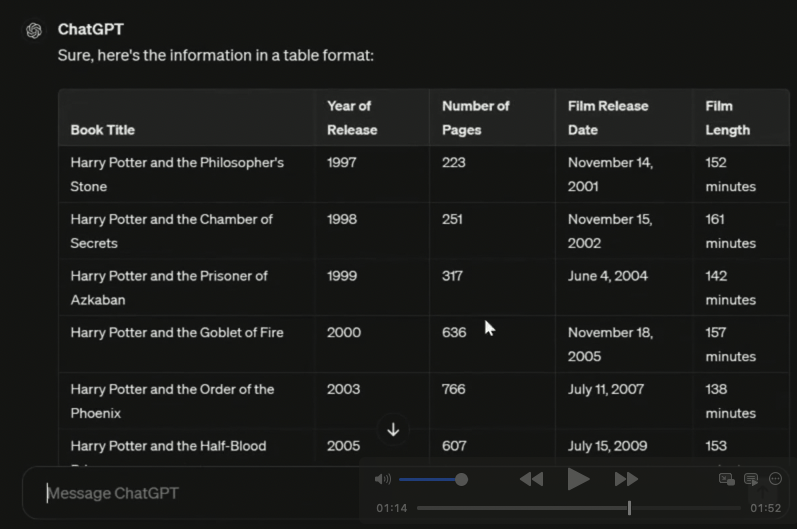Click 'Sure, here's the information in a table format:' text
Image resolution: width=797 pixels, height=529 pixels.
tap(216, 55)
